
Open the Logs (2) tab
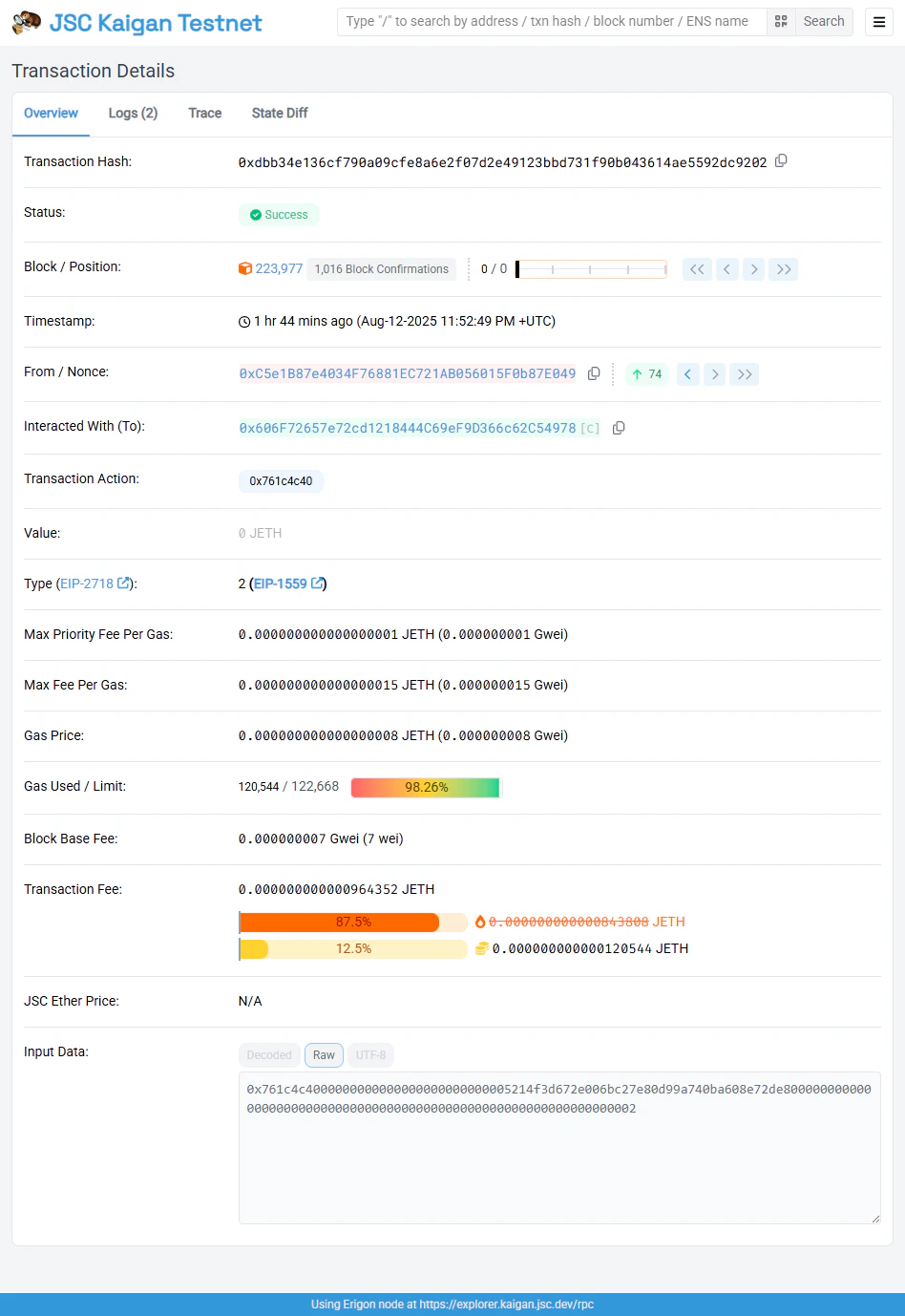[133, 113]
